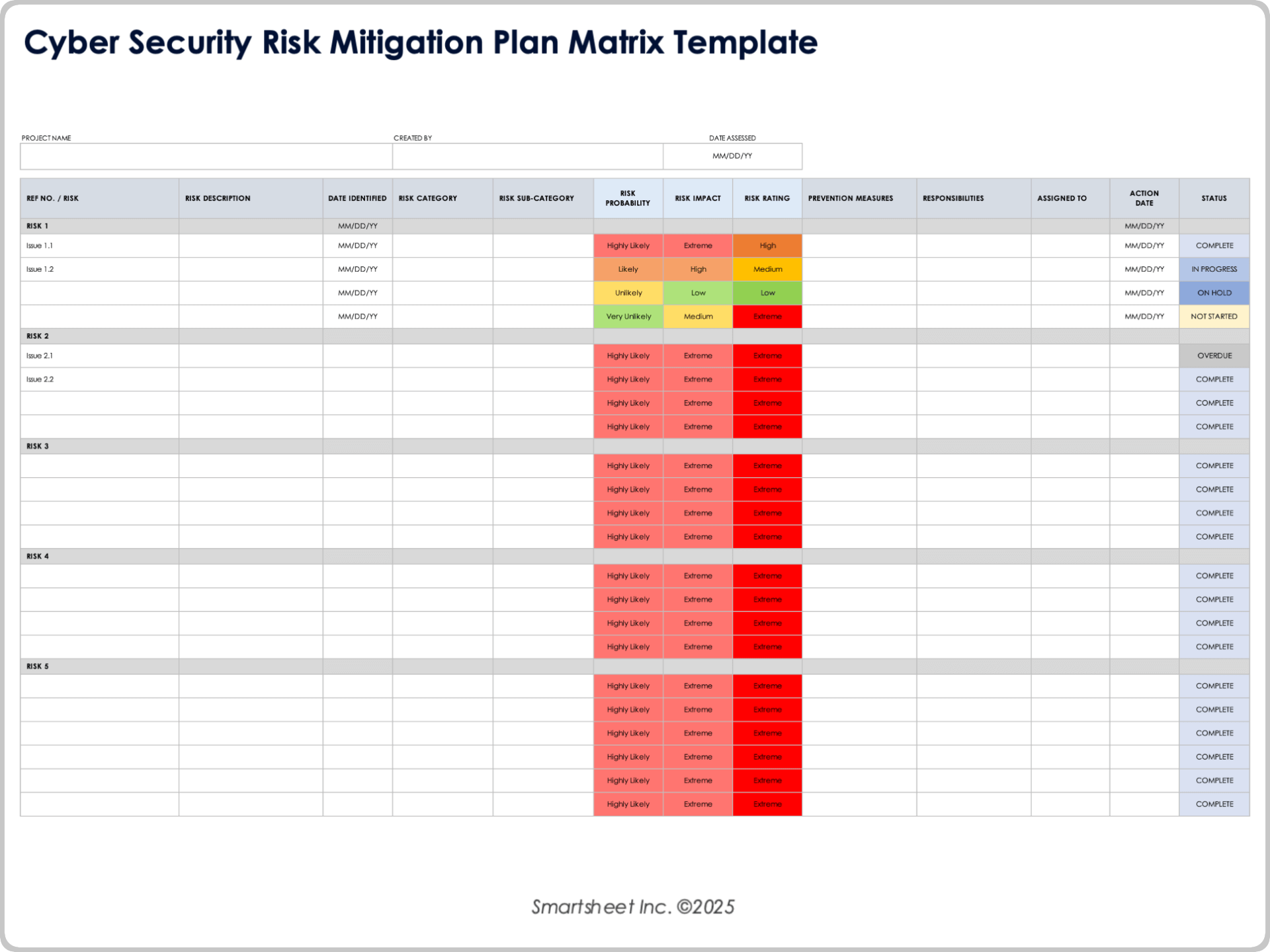
Task: Select the RISK 2 section header row
Action: 99,336
